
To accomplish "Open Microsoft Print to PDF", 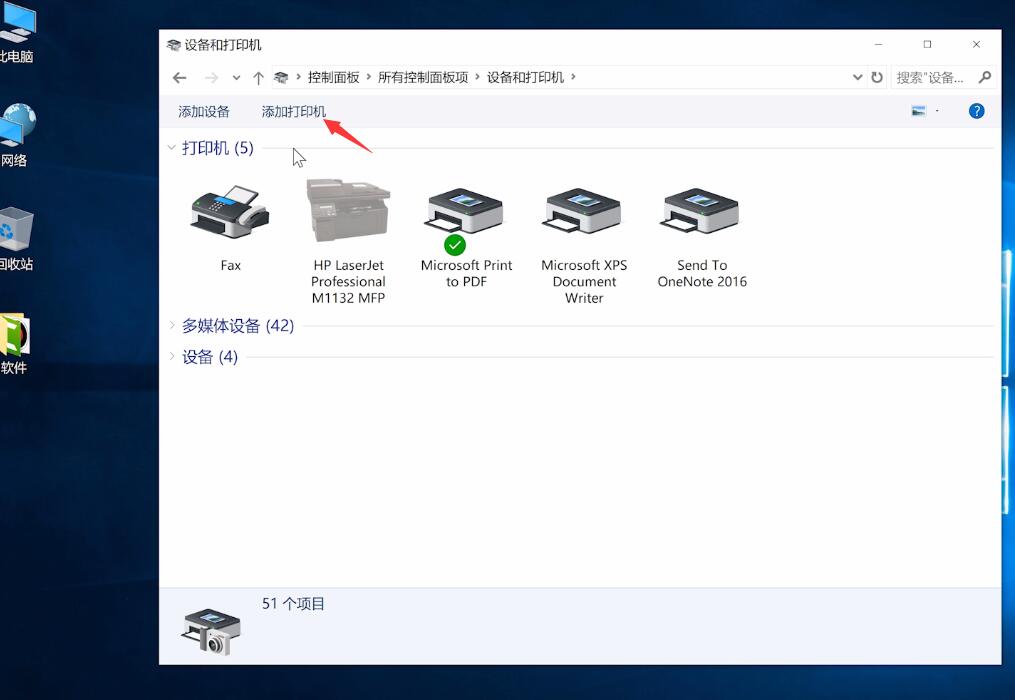I will pyautogui.click(x=464, y=212).
